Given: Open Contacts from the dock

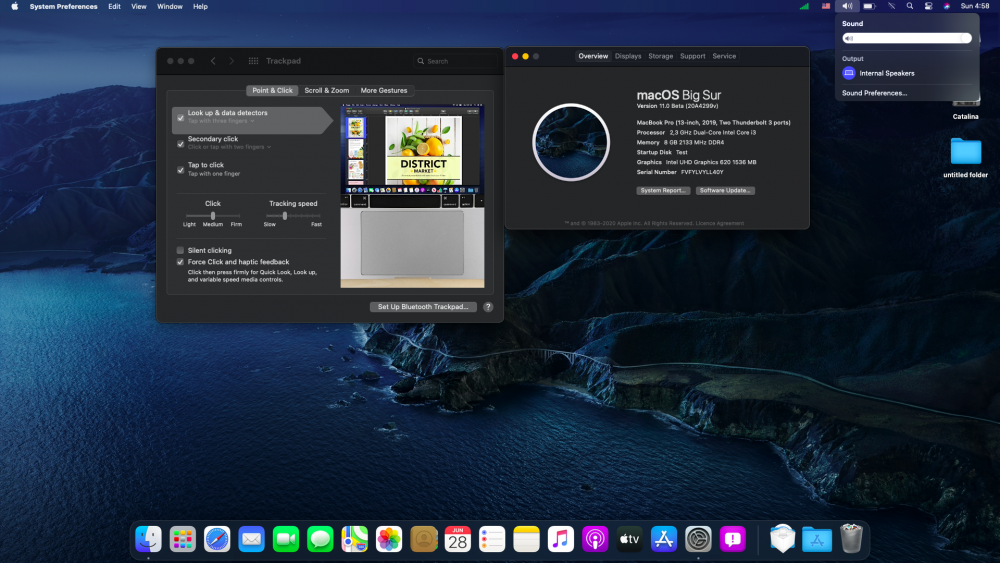Looking at the screenshot, I should [423, 539].
